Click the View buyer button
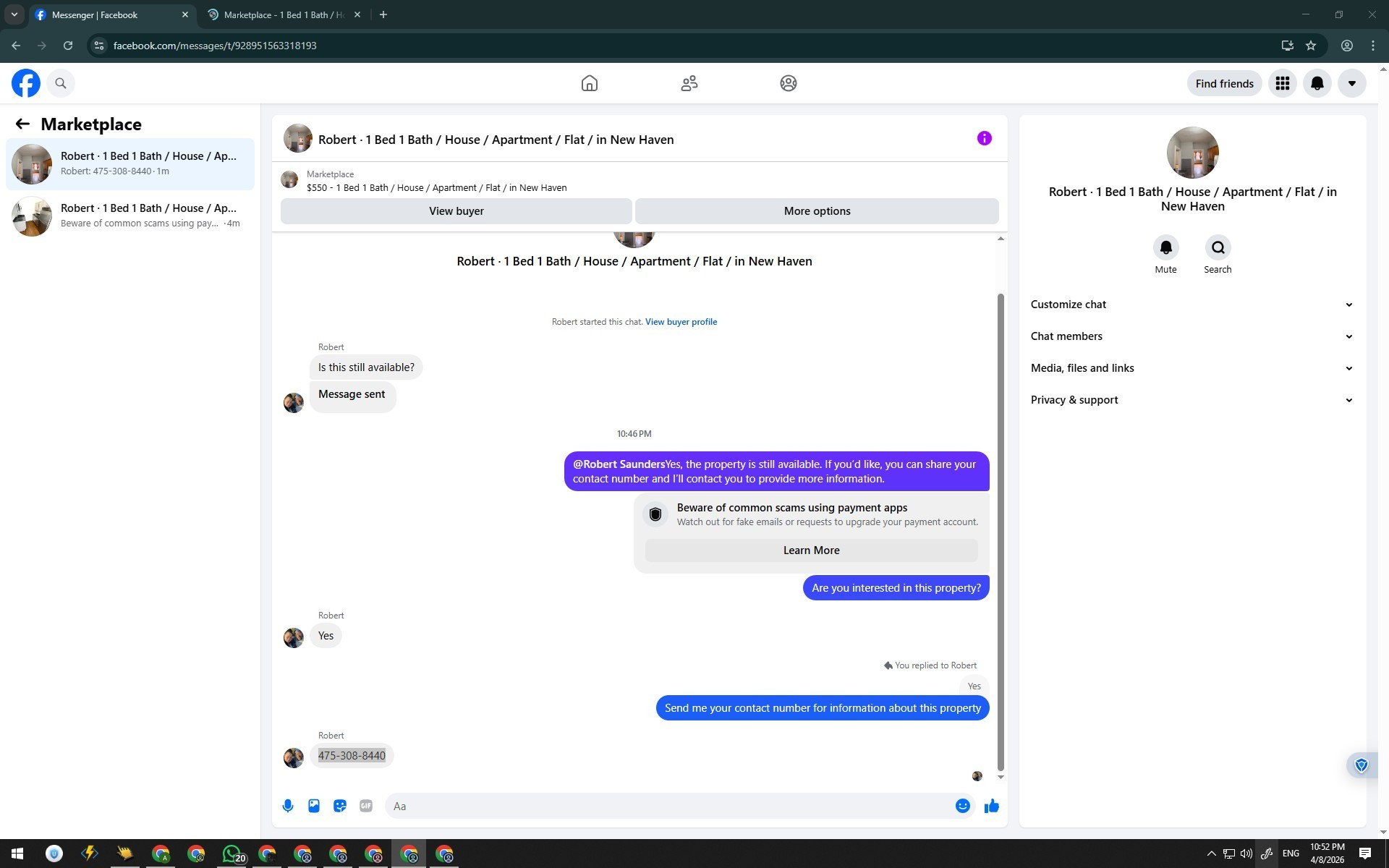The image size is (1389, 868). pos(456,211)
